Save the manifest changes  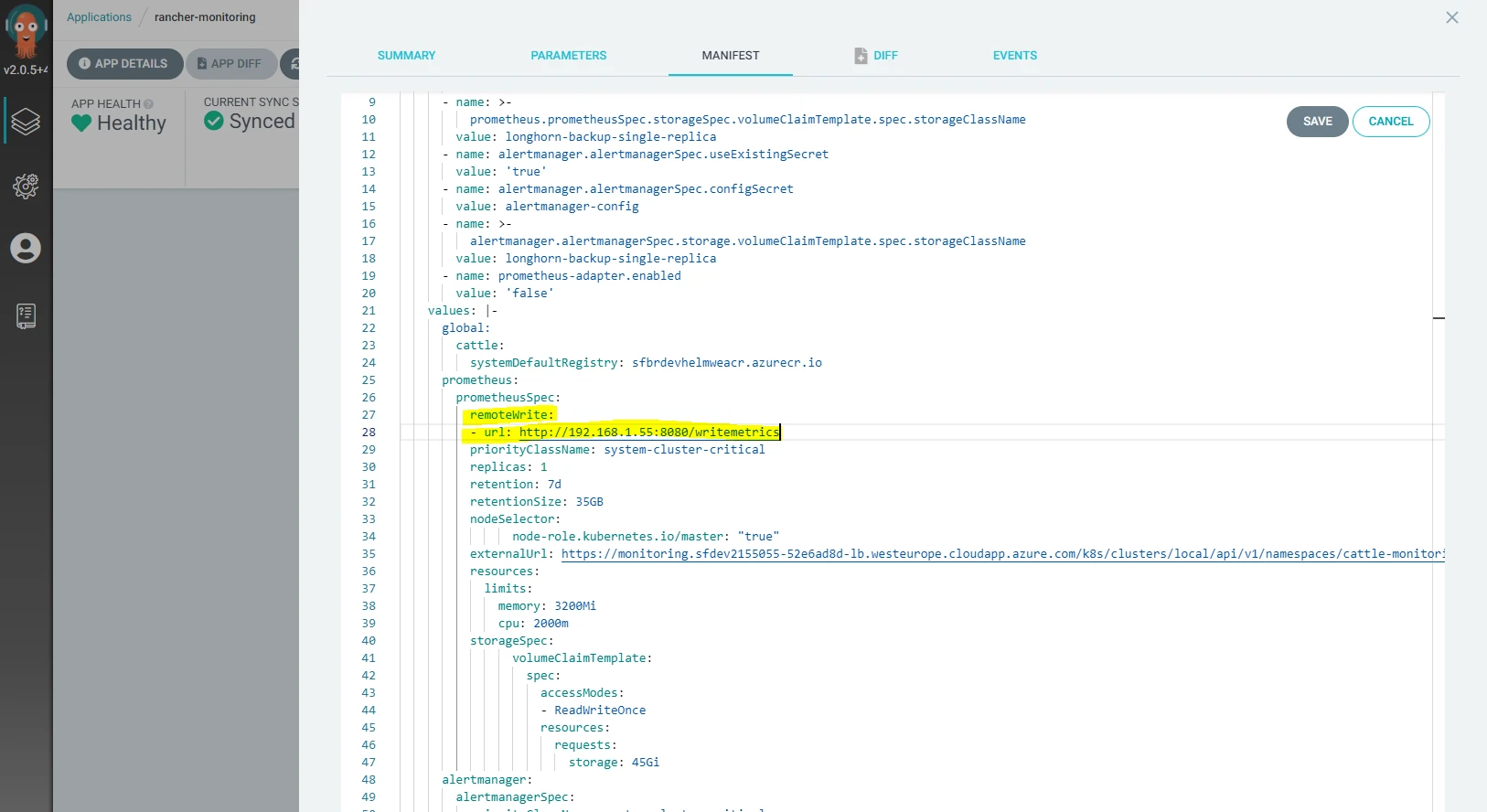tap(1317, 122)
